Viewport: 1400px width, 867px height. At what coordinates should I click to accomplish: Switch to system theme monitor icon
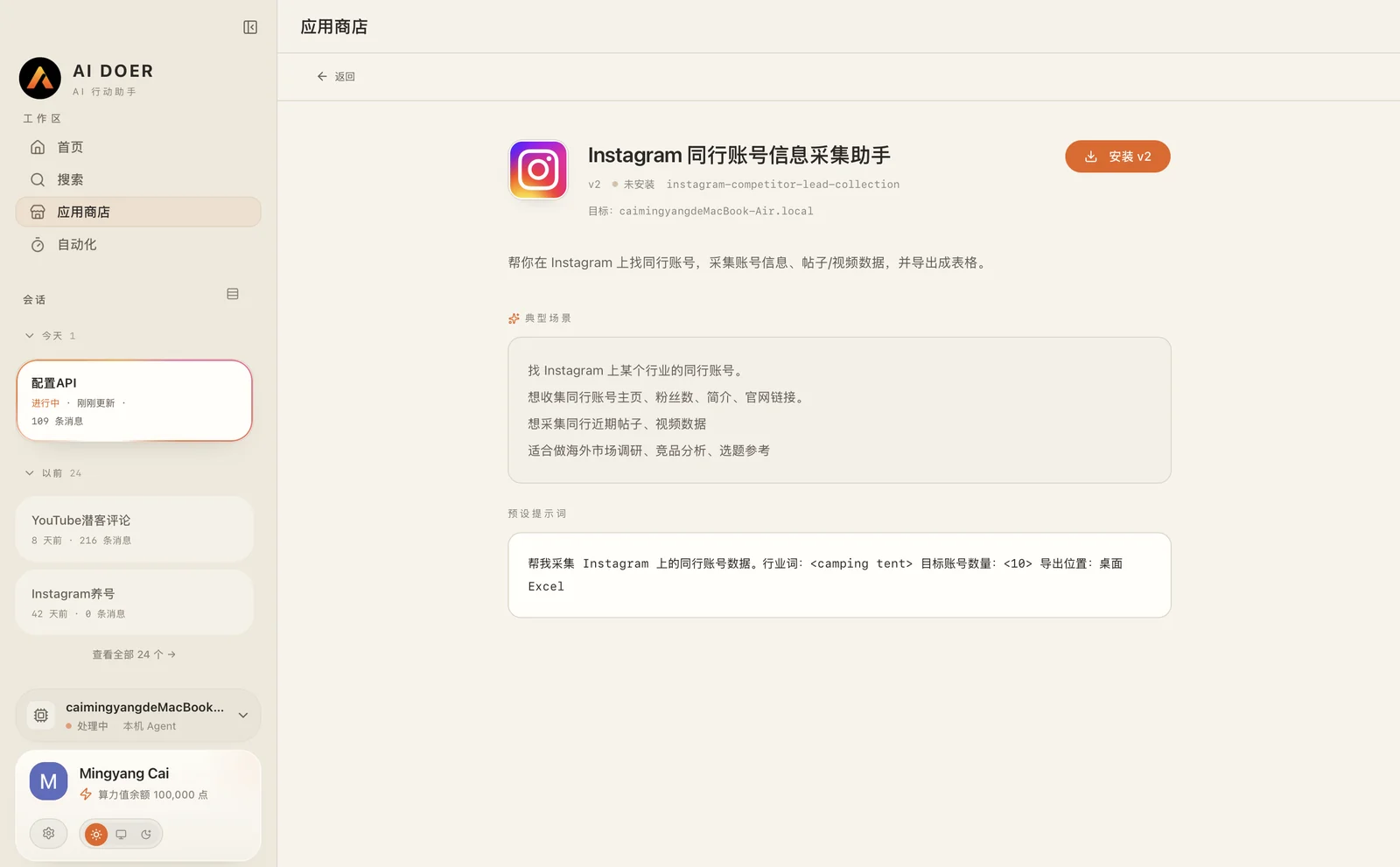[122, 835]
